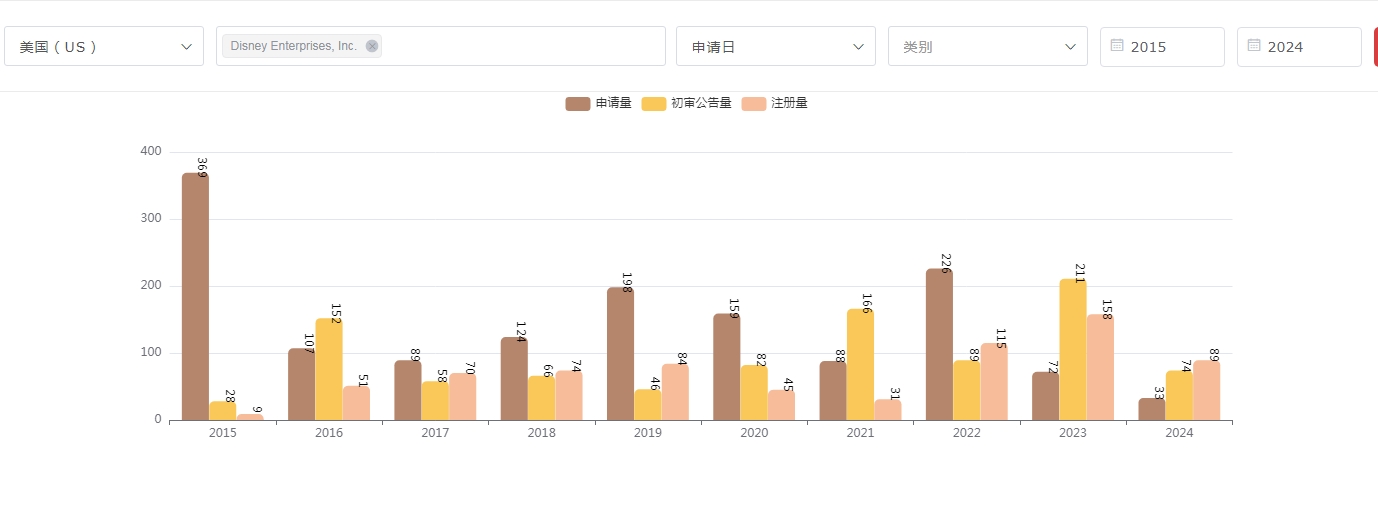Image resolution: width=1378 pixels, height=508 pixels.
Task: Select 2023 注册量 bar with 158
Action: coord(1100,367)
